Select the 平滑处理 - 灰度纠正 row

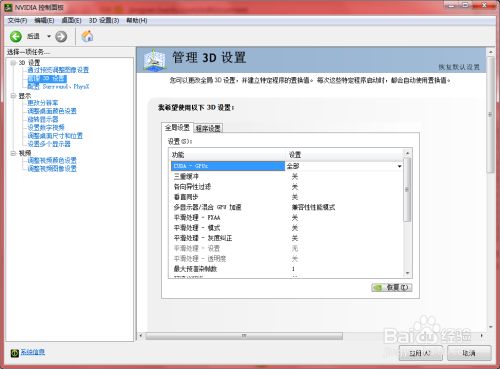point(287,238)
